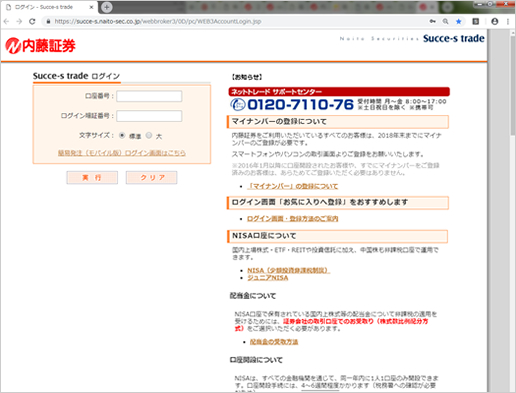Screen dimensions: 516x393
Task: Click the address bar URL
Action: [158, 21]
